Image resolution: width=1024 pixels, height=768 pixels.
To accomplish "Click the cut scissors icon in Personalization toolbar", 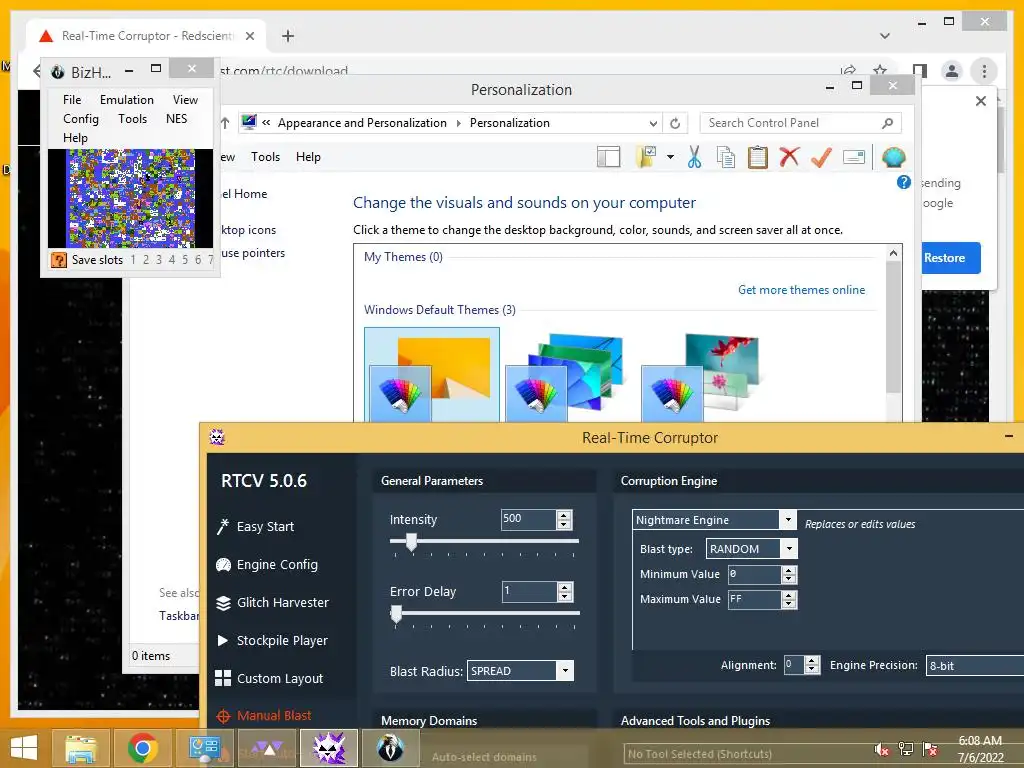I will click(x=694, y=157).
